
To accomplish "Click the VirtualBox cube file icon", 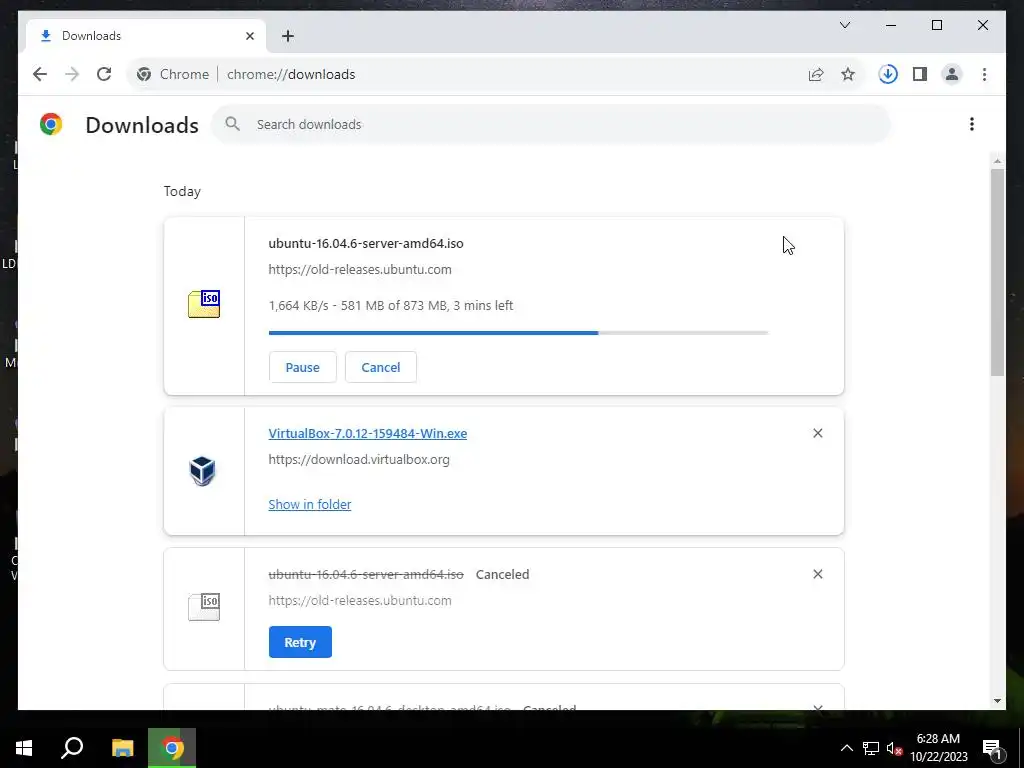I will [x=202, y=471].
